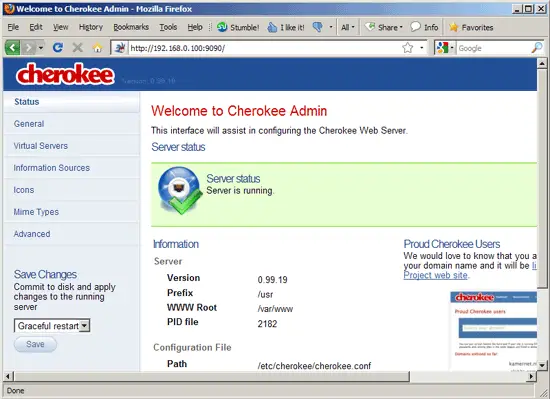
Task: Click the thumbs-up I like it! icon
Action: [x=272, y=27]
